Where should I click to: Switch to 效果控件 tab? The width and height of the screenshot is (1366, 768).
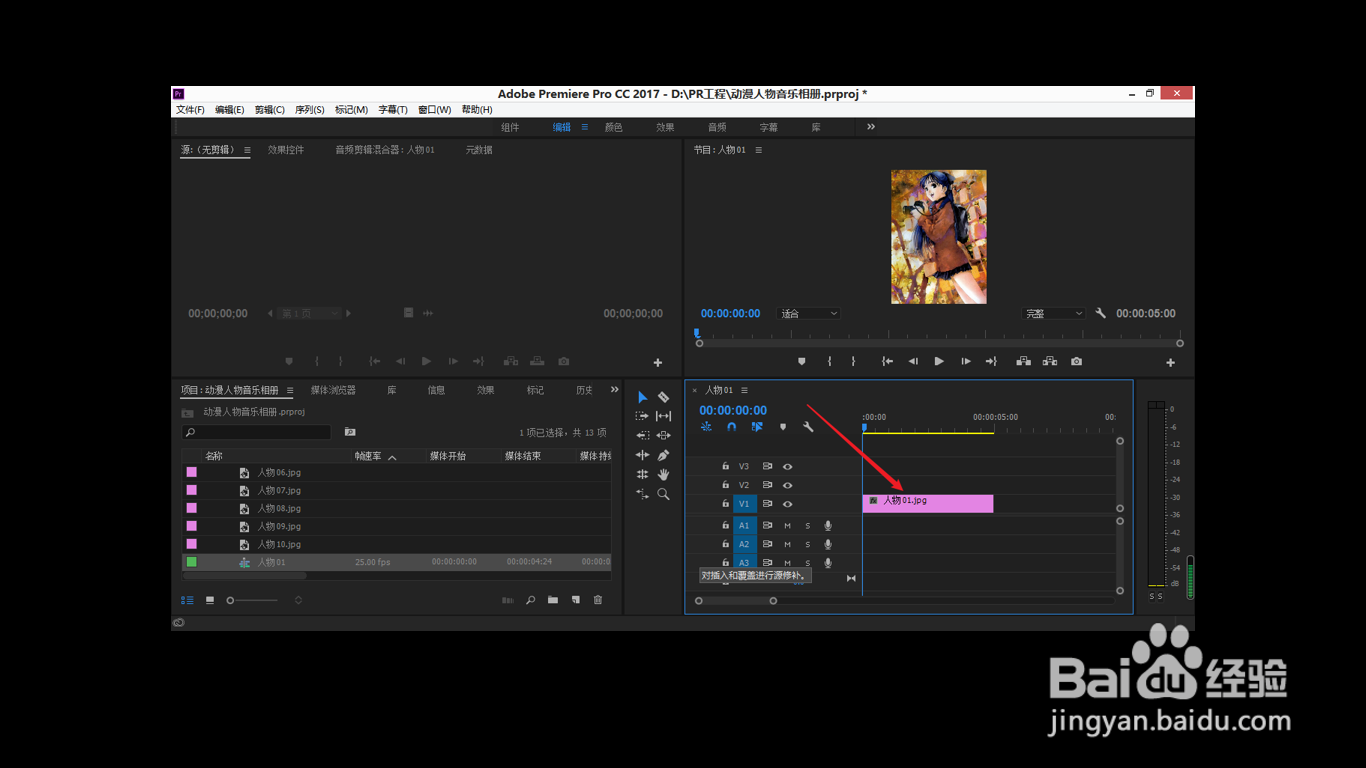(286, 150)
